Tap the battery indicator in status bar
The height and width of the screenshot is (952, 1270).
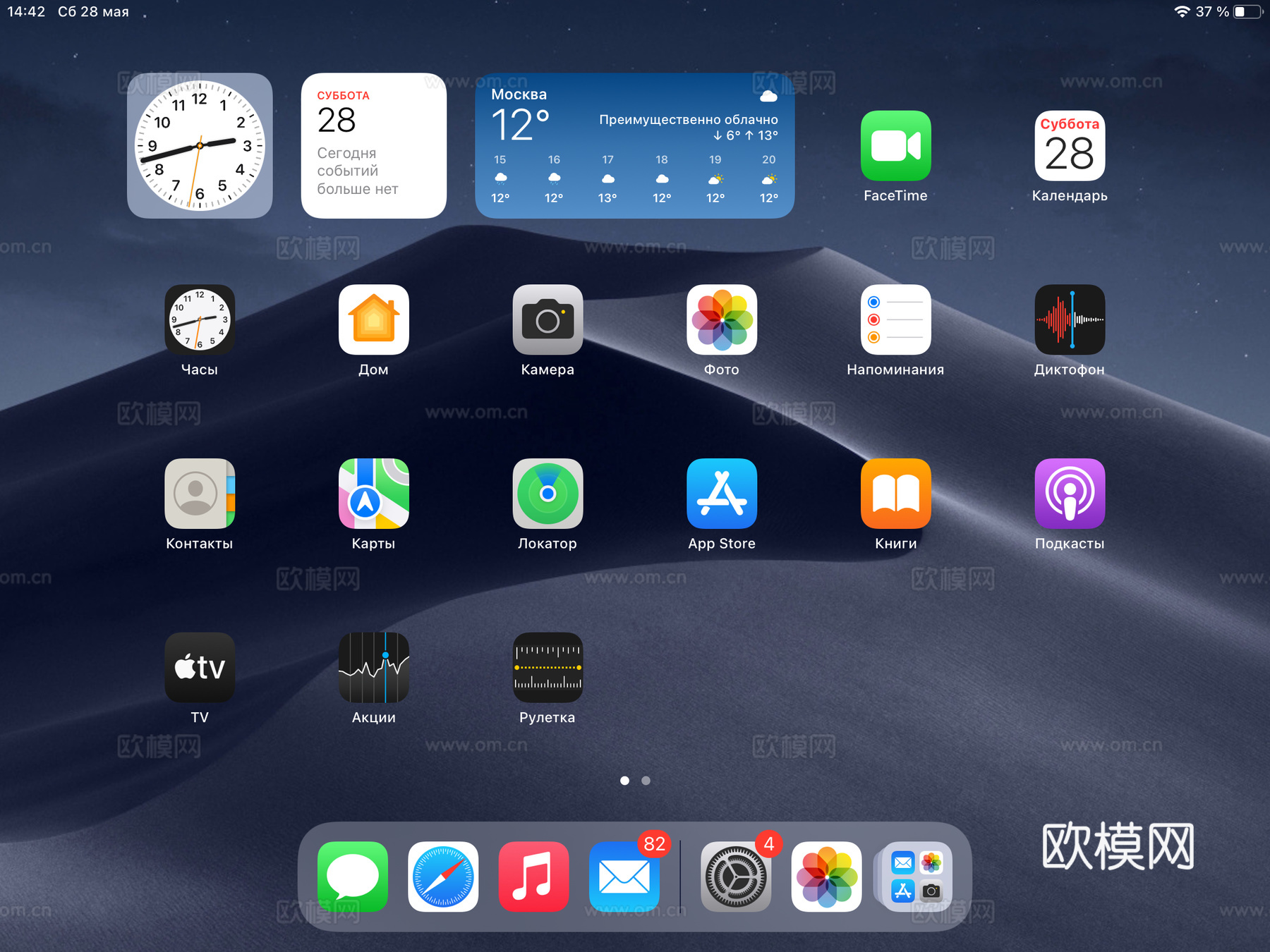[x=1247, y=12]
